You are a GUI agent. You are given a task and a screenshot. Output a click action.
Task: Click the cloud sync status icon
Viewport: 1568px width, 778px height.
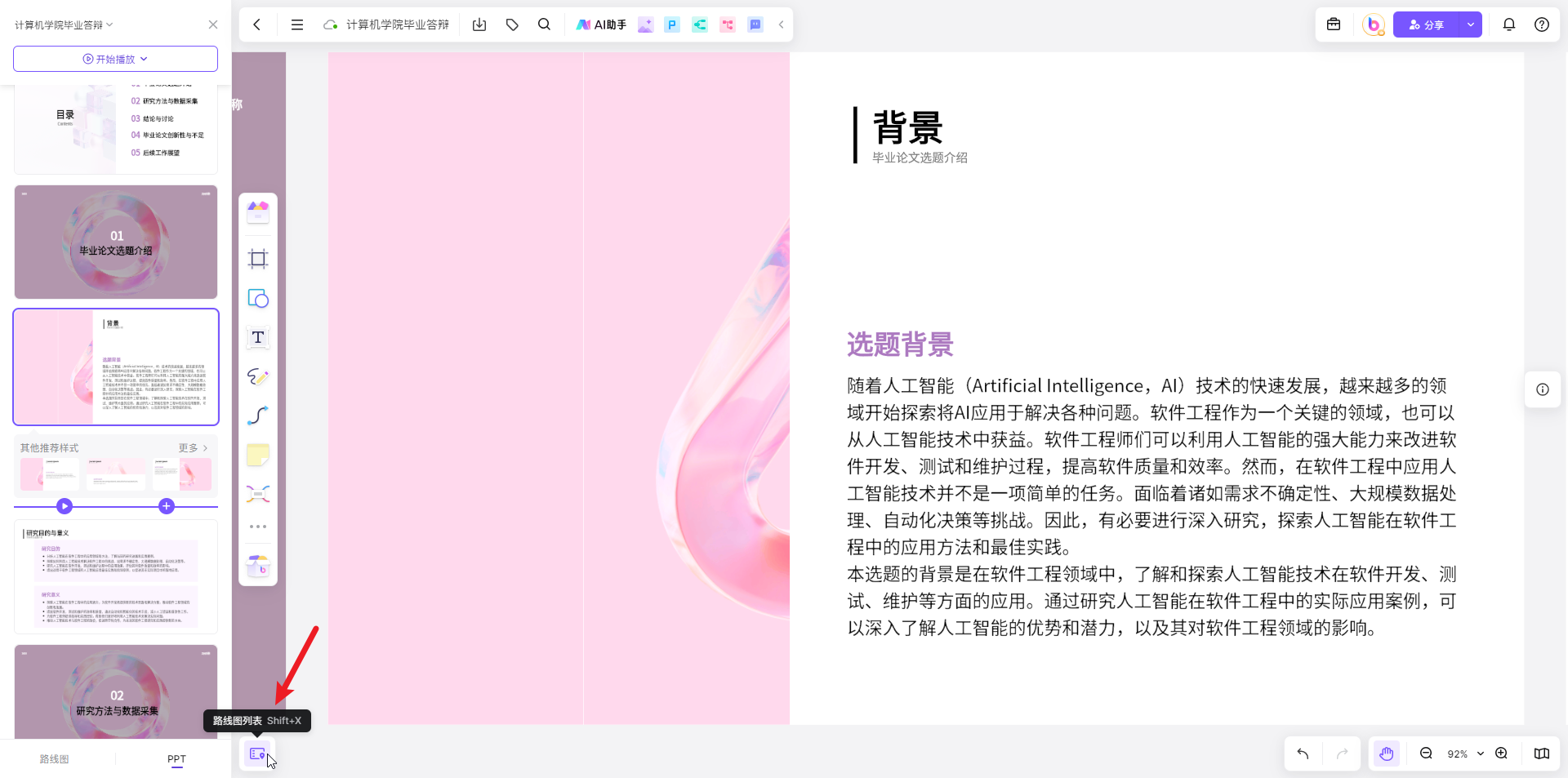331,24
